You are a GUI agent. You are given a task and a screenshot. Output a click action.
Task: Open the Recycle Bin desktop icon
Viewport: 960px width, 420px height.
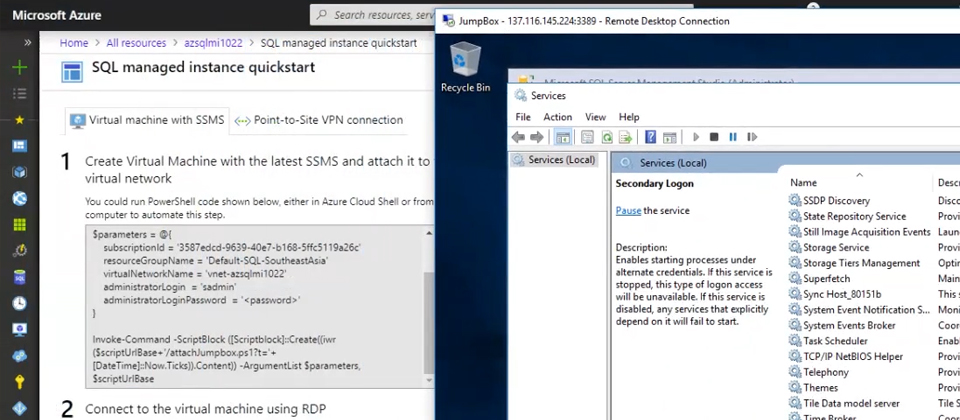[465, 67]
